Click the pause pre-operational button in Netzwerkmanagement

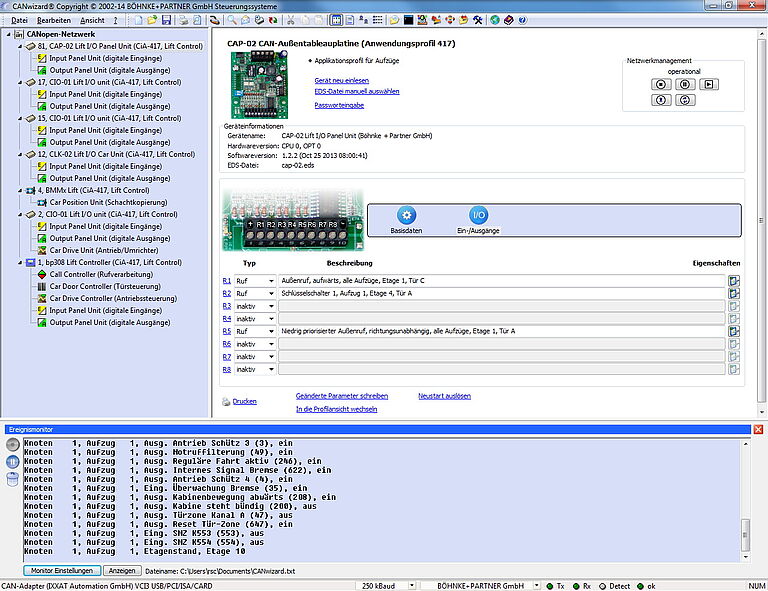tap(685, 84)
